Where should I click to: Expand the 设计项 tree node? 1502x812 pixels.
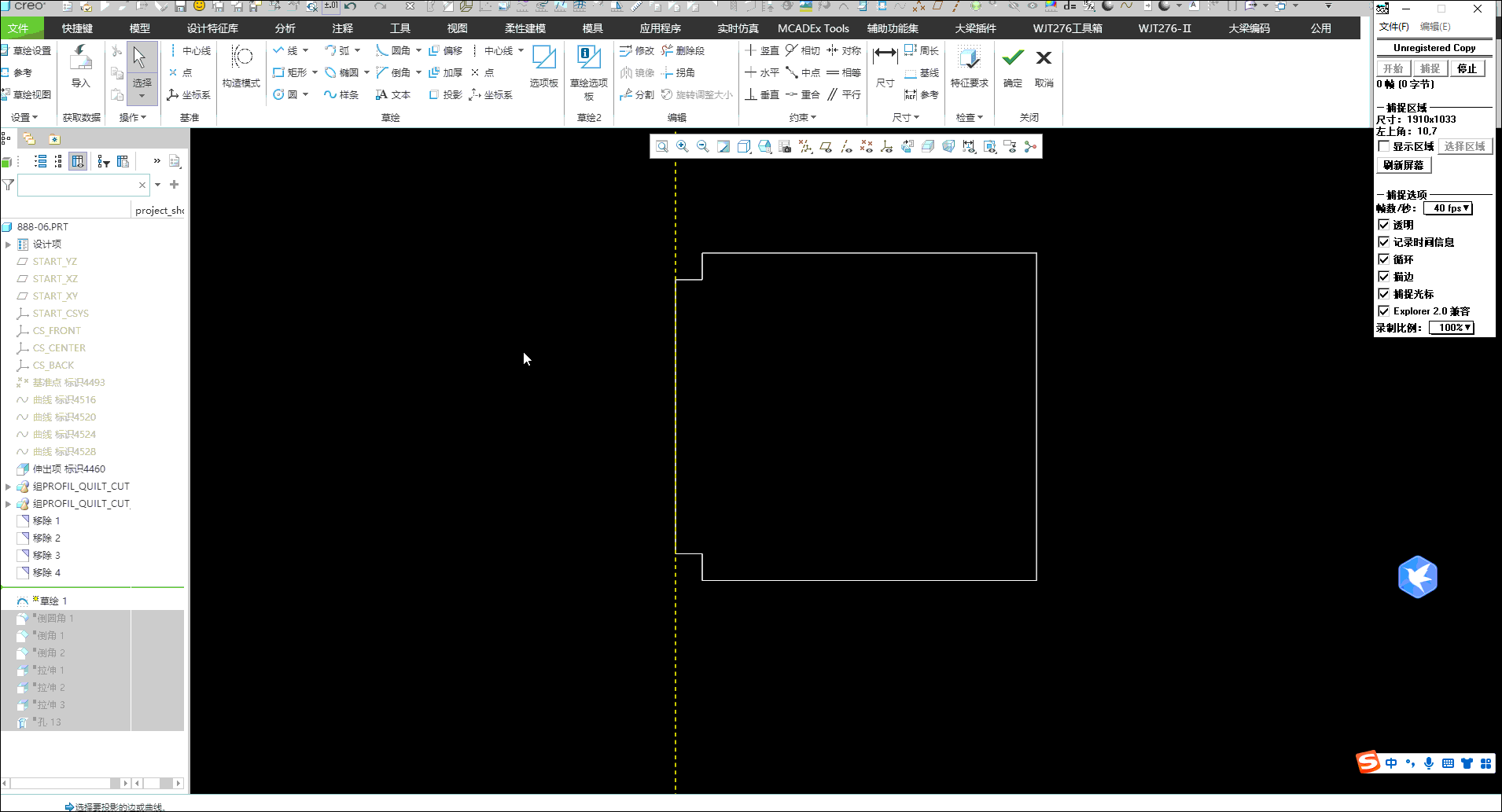[x=8, y=244]
